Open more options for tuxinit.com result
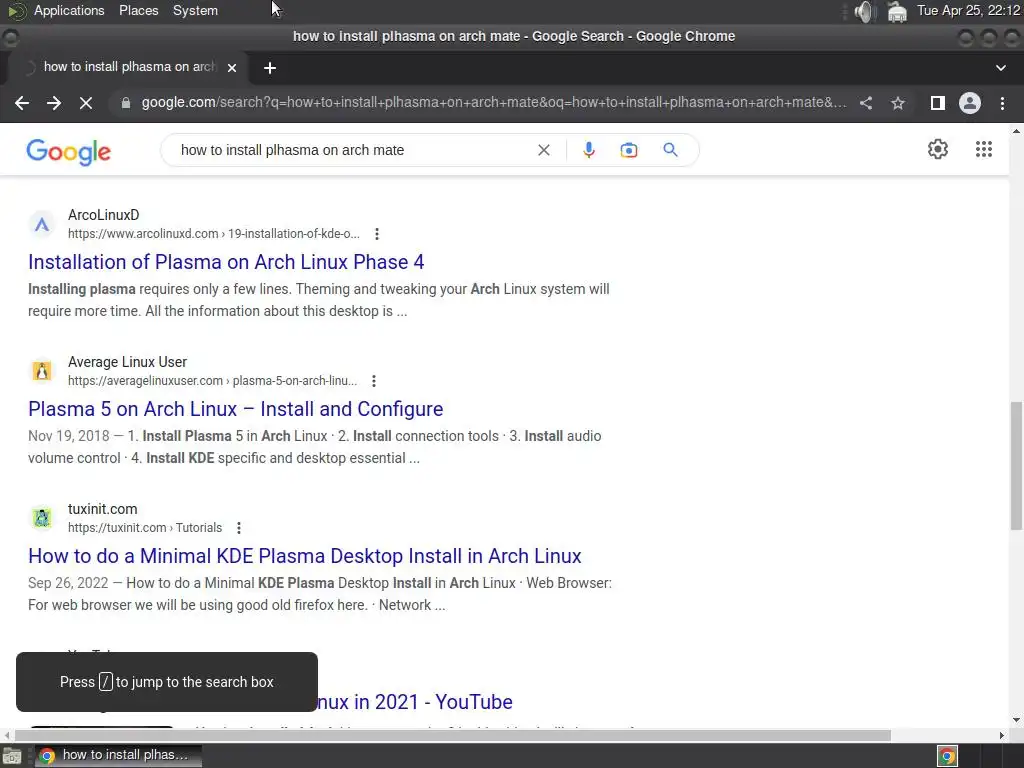The height and width of the screenshot is (768, 1024). tap(239, 528)
